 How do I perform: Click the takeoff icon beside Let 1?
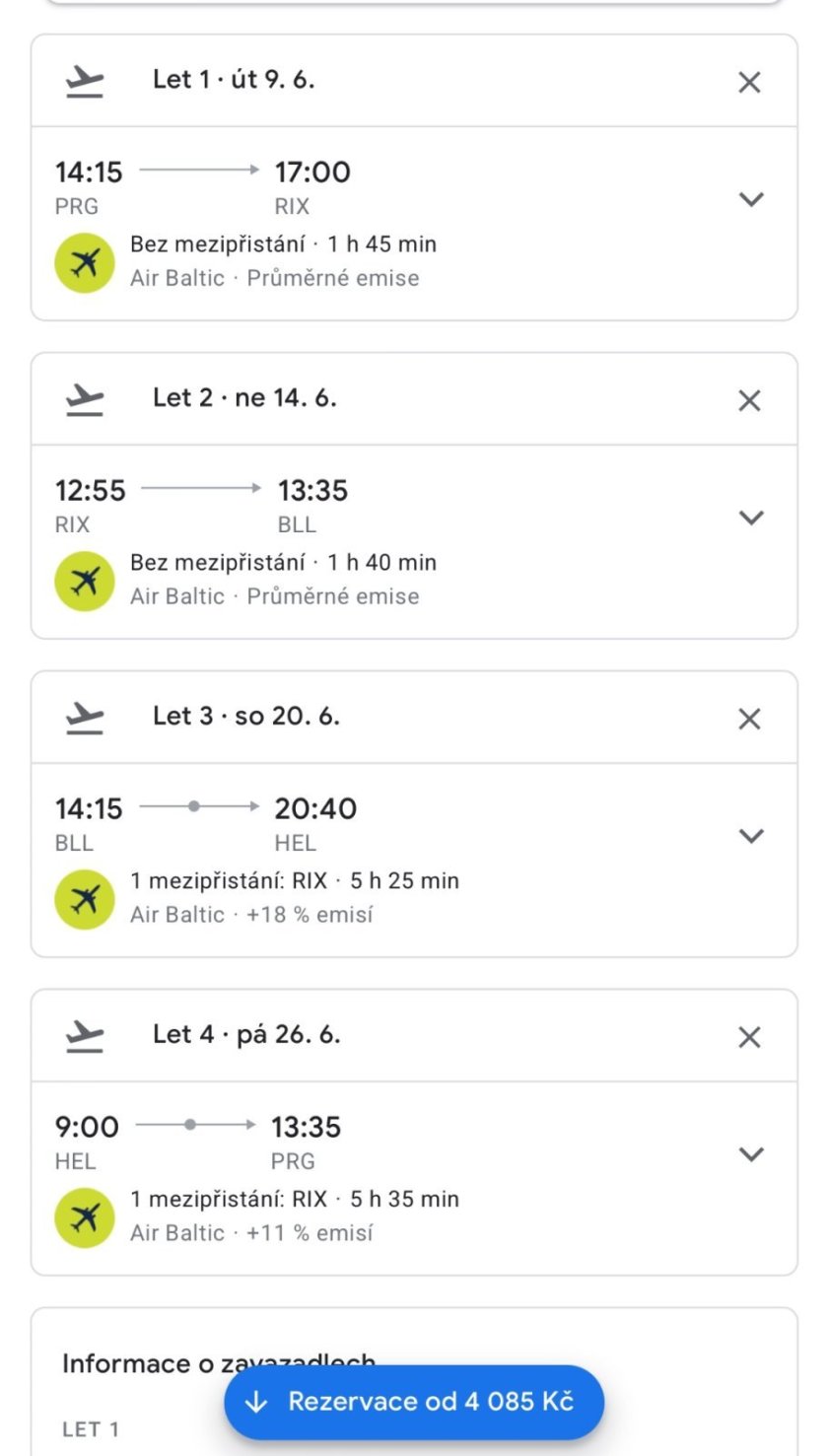[x=85, y=82]
